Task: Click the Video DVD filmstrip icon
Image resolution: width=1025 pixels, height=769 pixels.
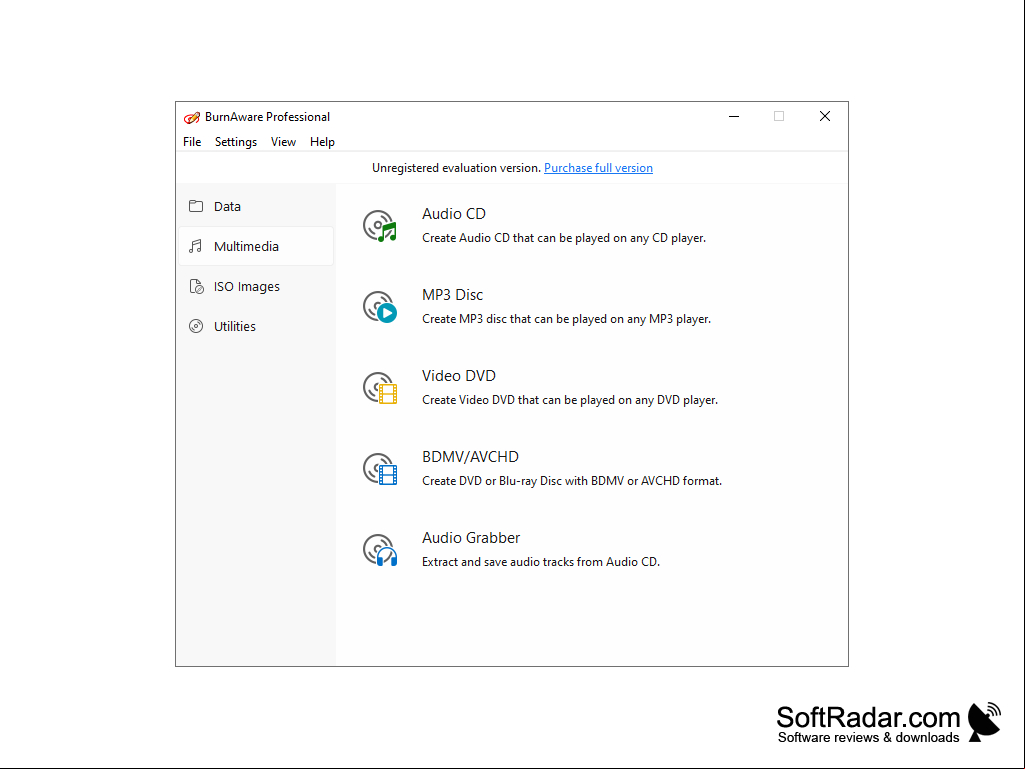Action: (380, 388)
